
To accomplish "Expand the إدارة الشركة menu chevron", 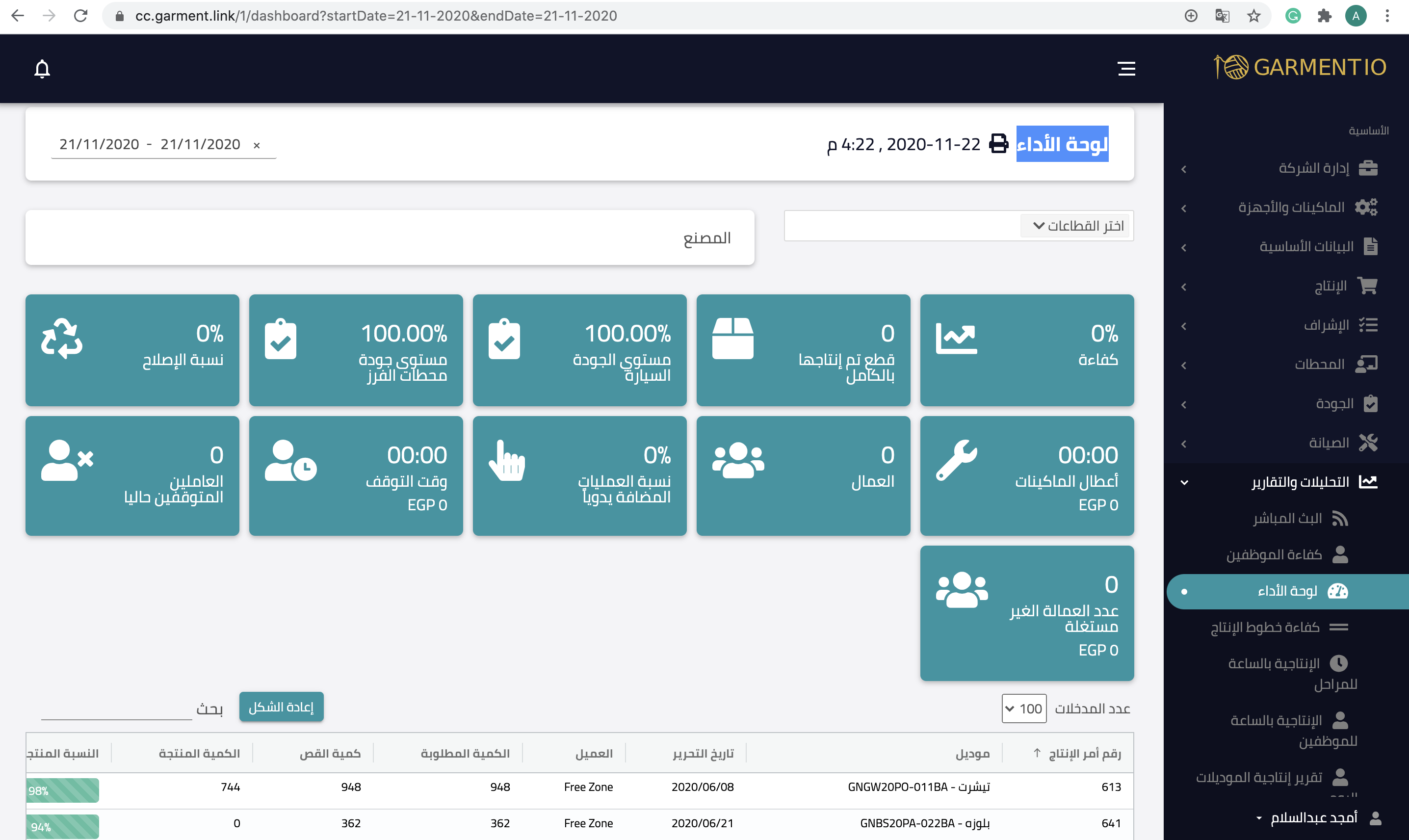I will pos(1184,169).
